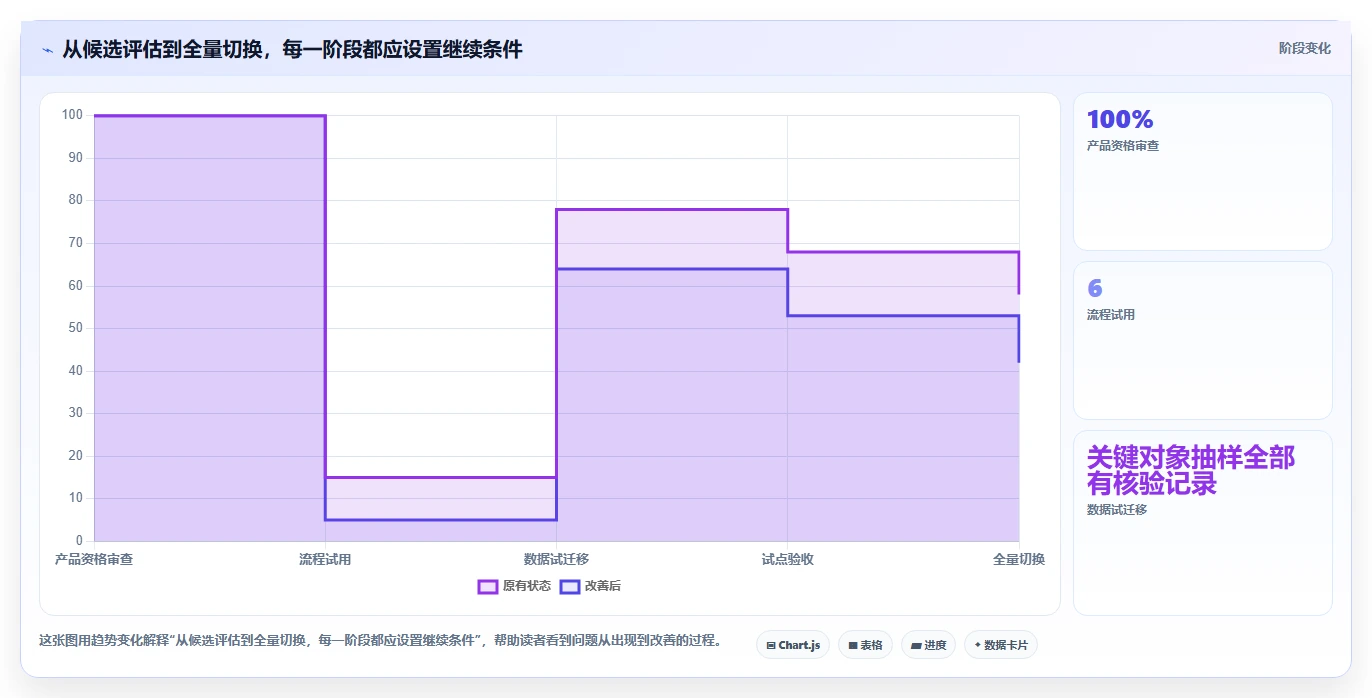1372x698 pixels.
Task: Open the 6 流程试用 data card
Action: click(x=1202, y=340)
